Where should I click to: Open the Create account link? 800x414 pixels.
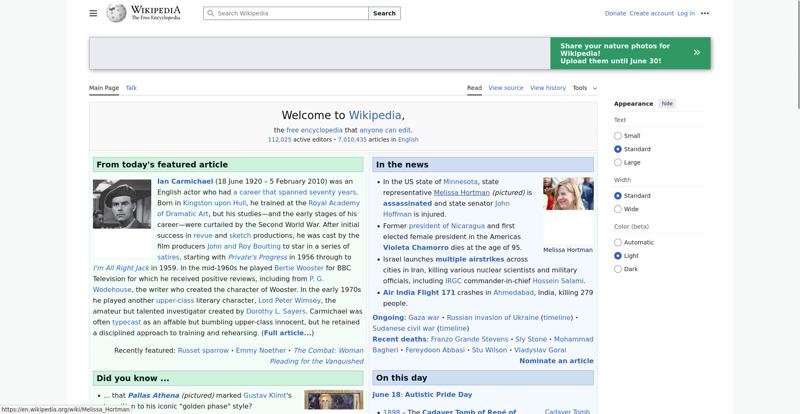[652, 13]
